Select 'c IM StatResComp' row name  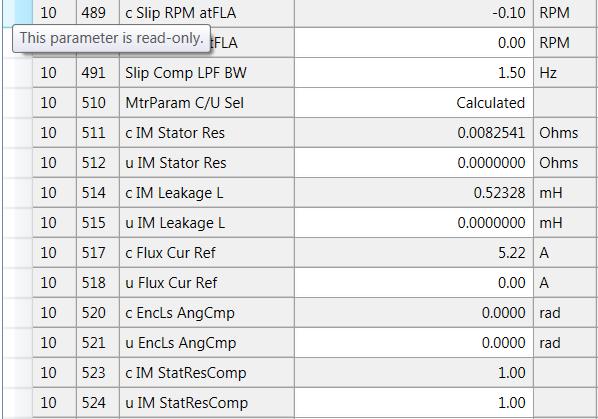point(185,373)
